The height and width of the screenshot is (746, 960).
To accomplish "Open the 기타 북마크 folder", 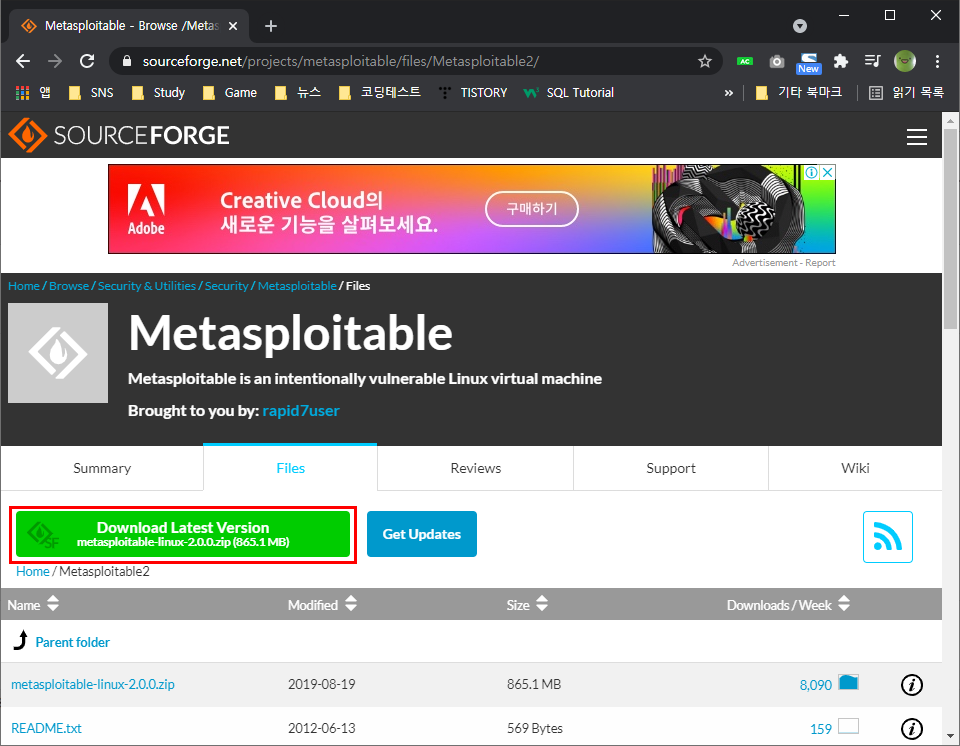I will (x=799, y=92).
